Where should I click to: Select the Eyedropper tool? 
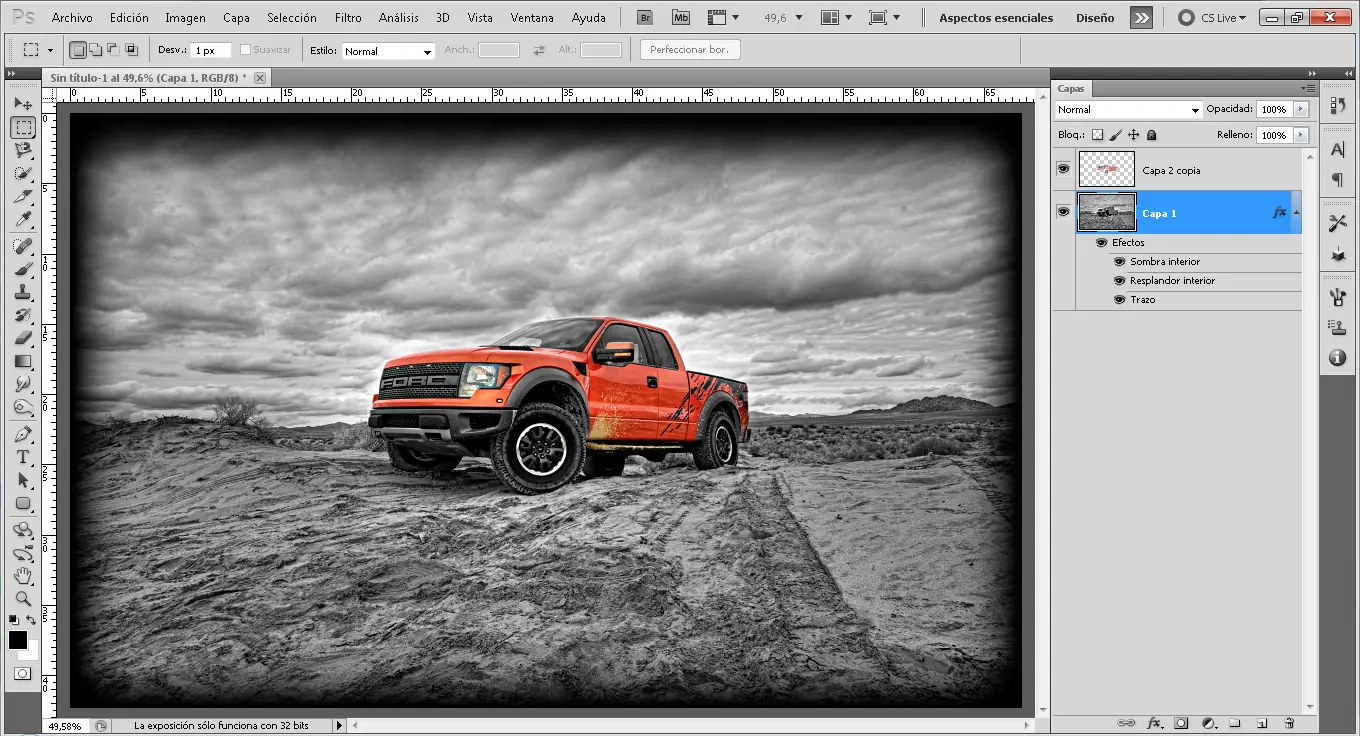pyautogui.click(x=23, y=219)
